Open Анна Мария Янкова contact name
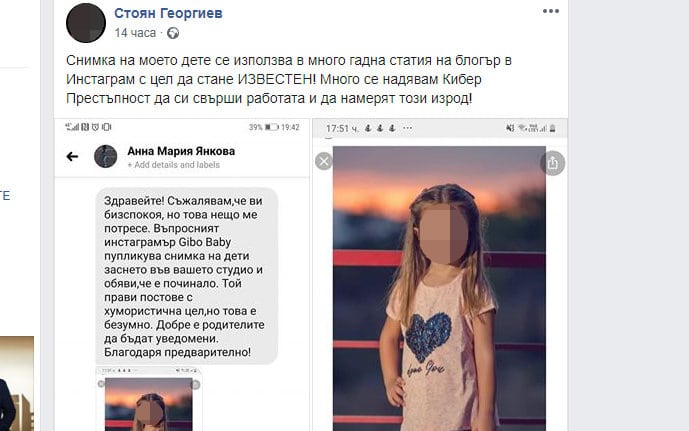This screenshot has width=689, height=431. pyautogui.click(x=181, y=151)
